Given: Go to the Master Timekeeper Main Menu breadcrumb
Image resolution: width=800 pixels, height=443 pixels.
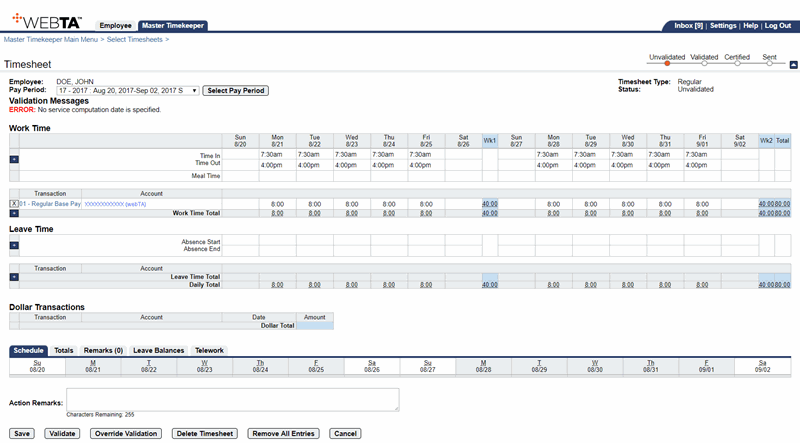Looking at the screenshot, I should [x=51, y=39].
